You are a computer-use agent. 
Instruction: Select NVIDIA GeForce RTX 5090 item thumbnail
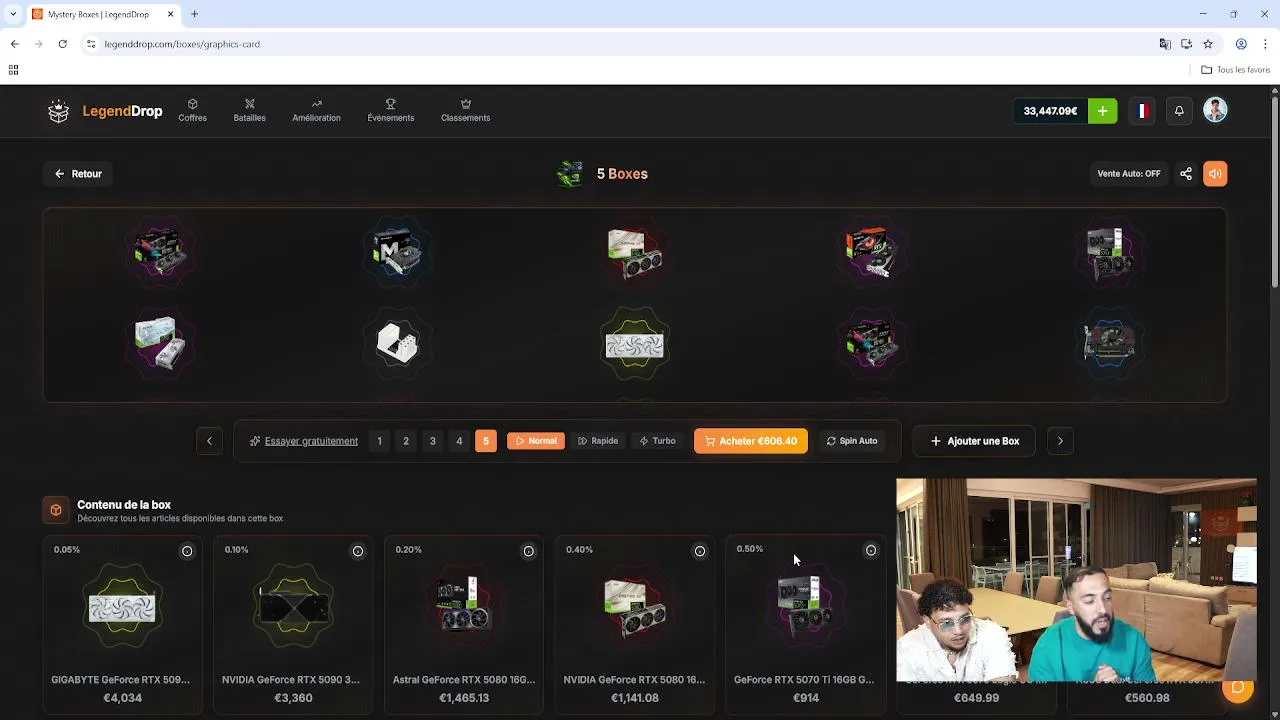click(x=293, y=607)
